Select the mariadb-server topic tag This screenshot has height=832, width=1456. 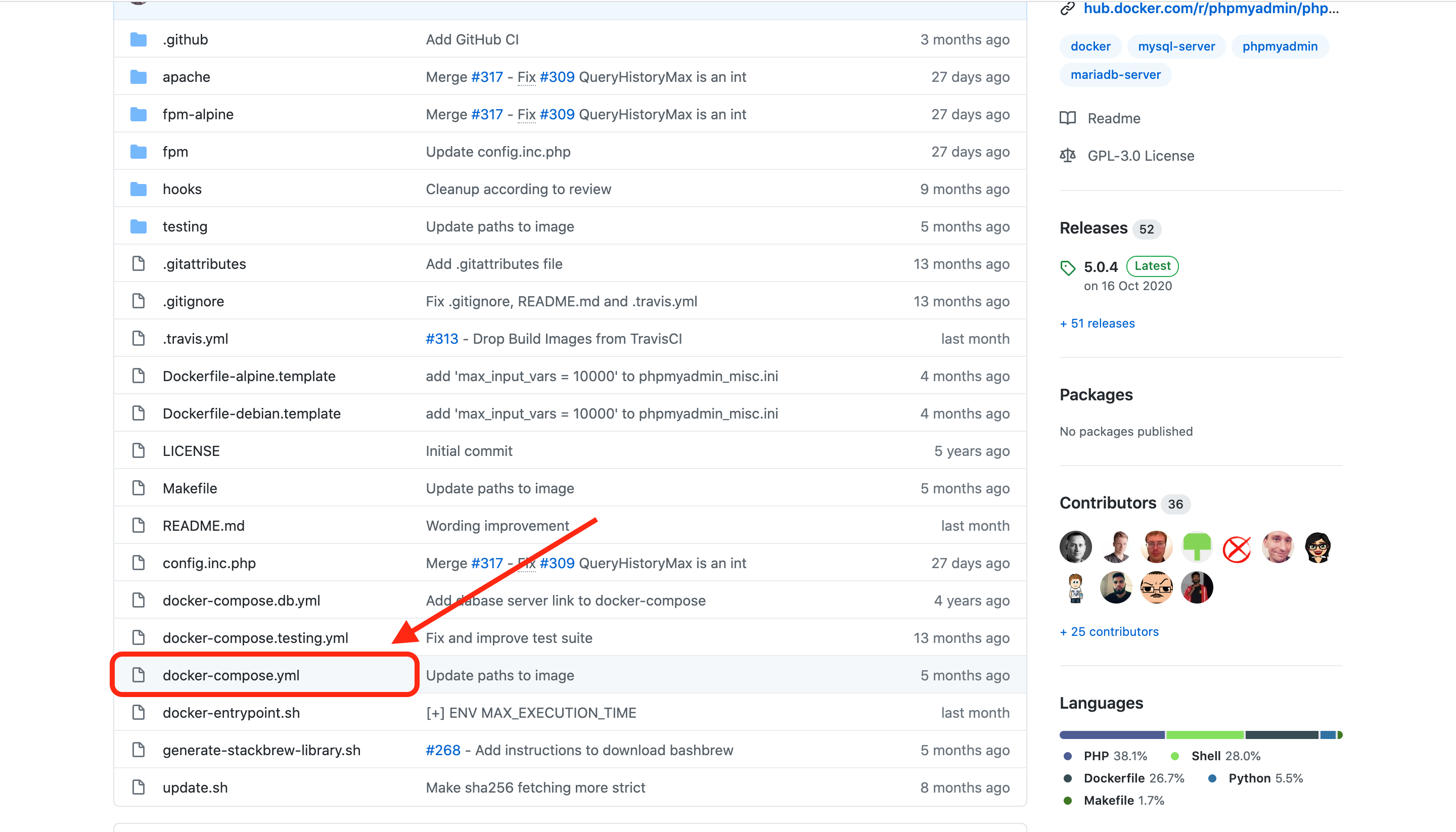point(1115,75)
